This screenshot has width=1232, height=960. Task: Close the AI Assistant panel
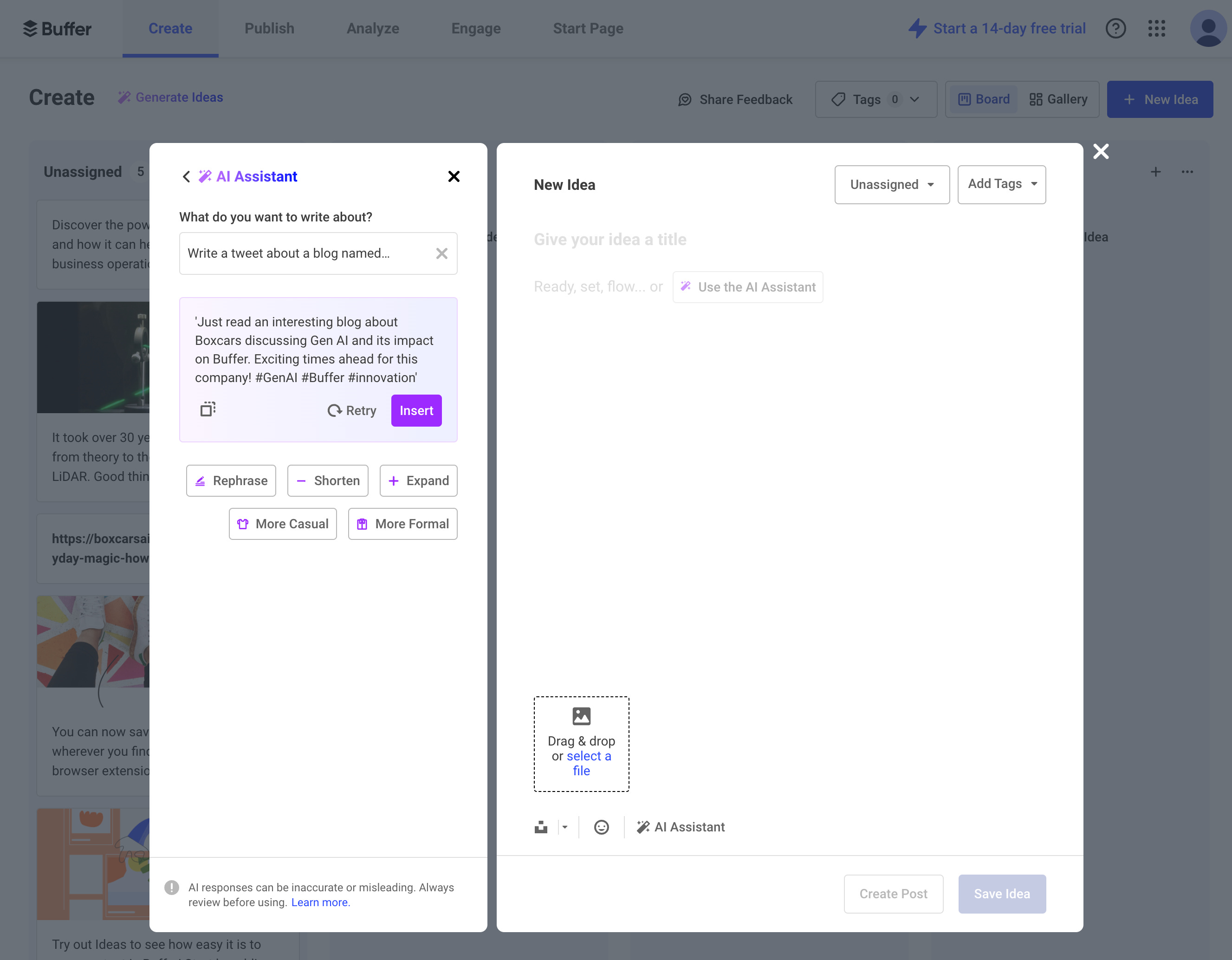click(454, 176)
